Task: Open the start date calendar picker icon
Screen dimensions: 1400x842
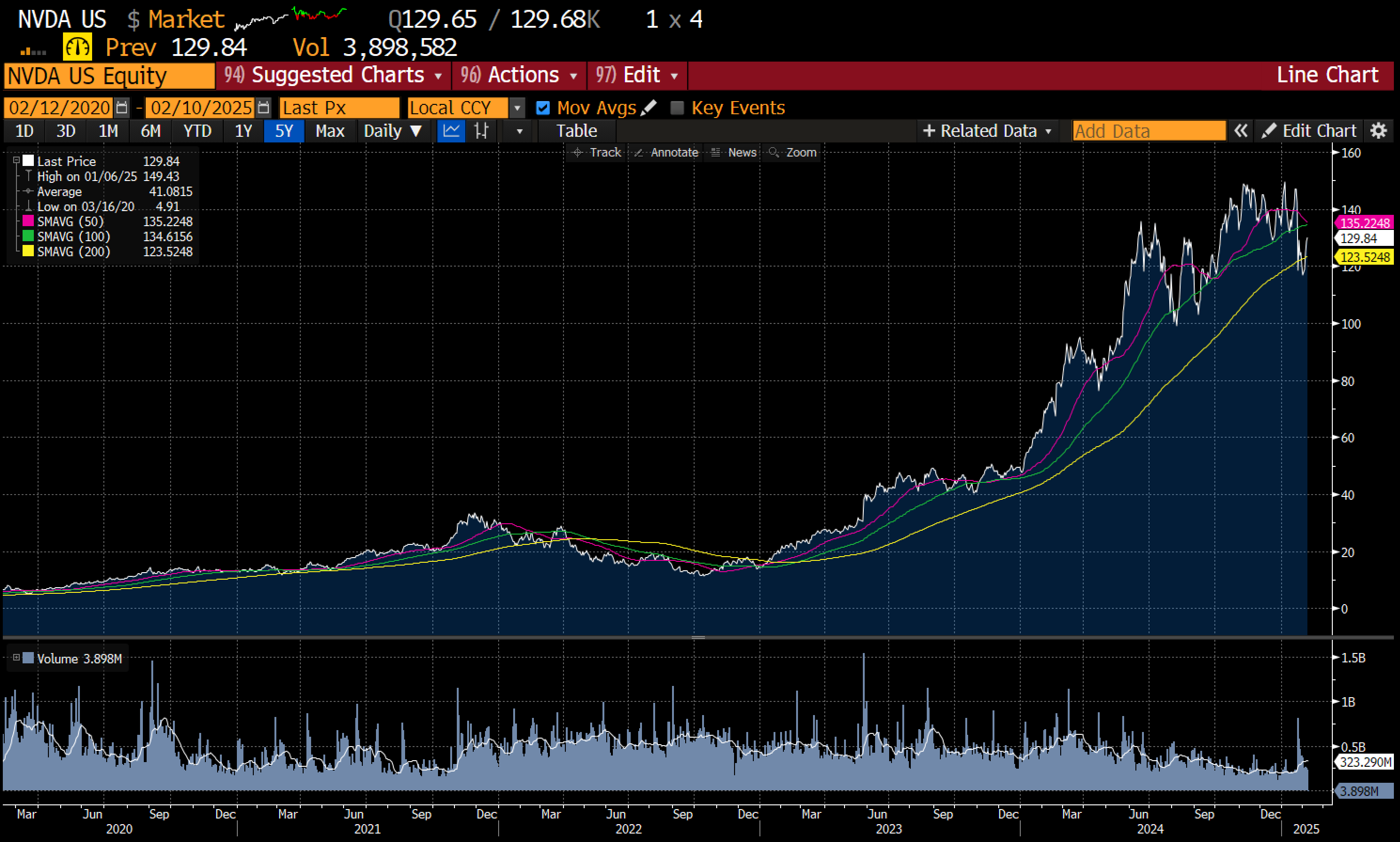Action: point(121,107)
